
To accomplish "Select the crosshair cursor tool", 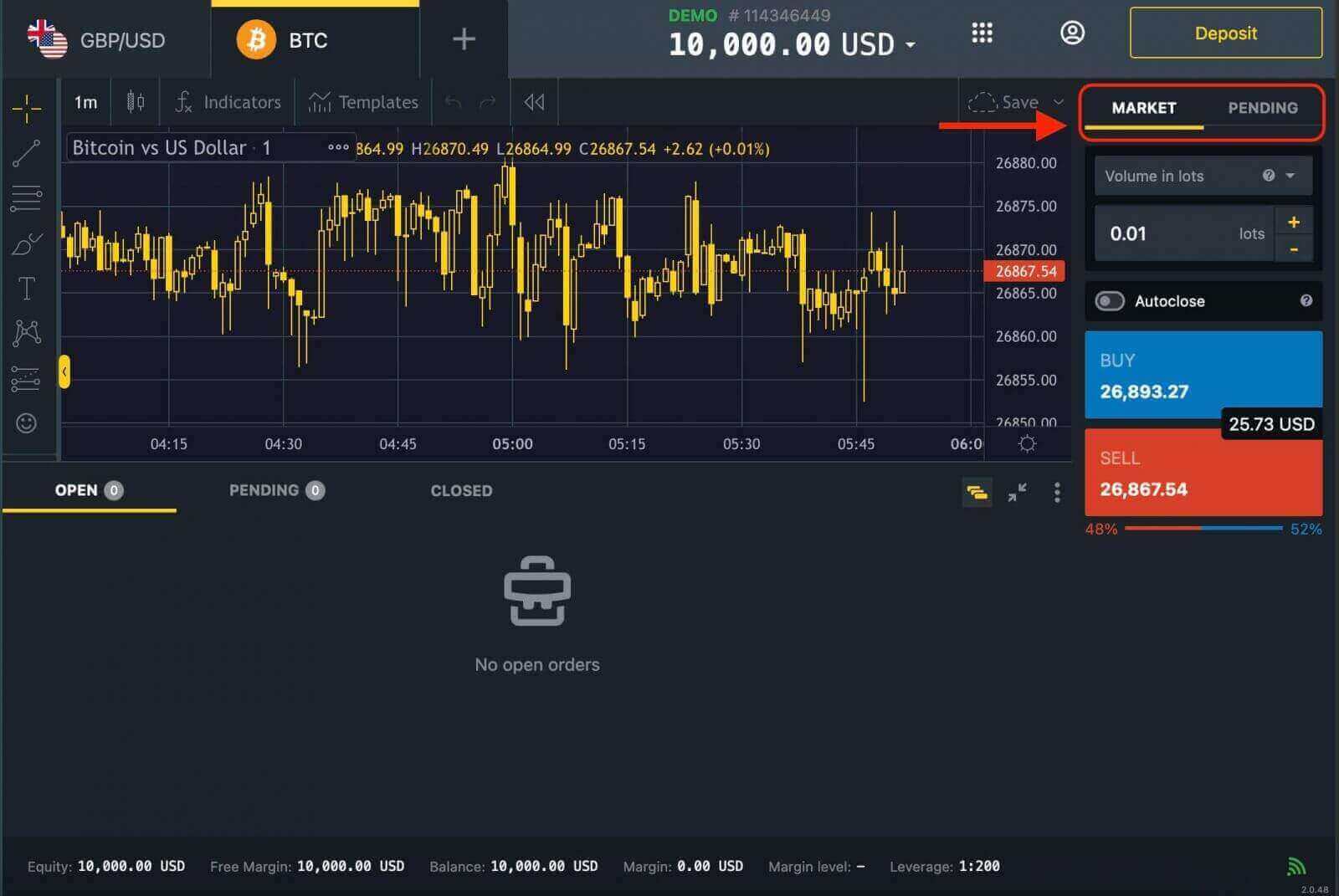I will (26, 107).
